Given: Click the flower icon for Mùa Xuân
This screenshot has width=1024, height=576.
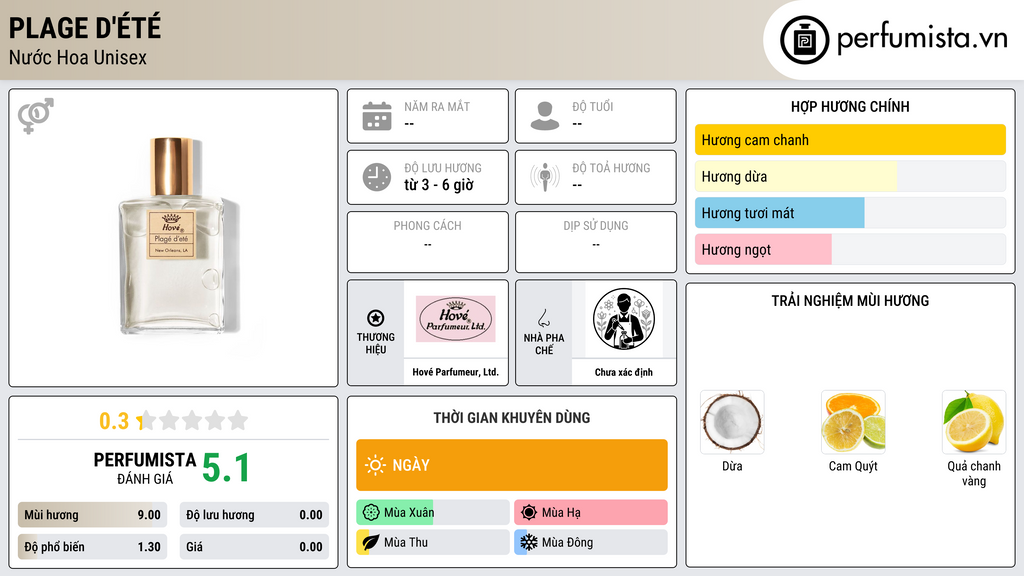Looking at the screenshot, I should click(371, 513).
